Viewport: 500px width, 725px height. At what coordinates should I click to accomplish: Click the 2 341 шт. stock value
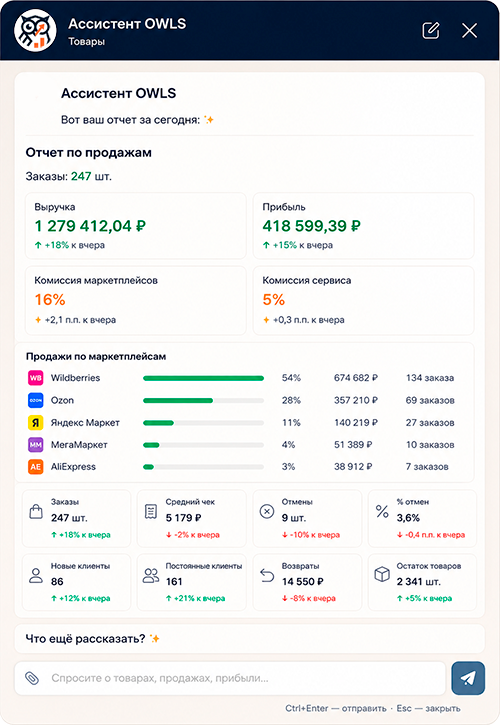click(419, 582)
